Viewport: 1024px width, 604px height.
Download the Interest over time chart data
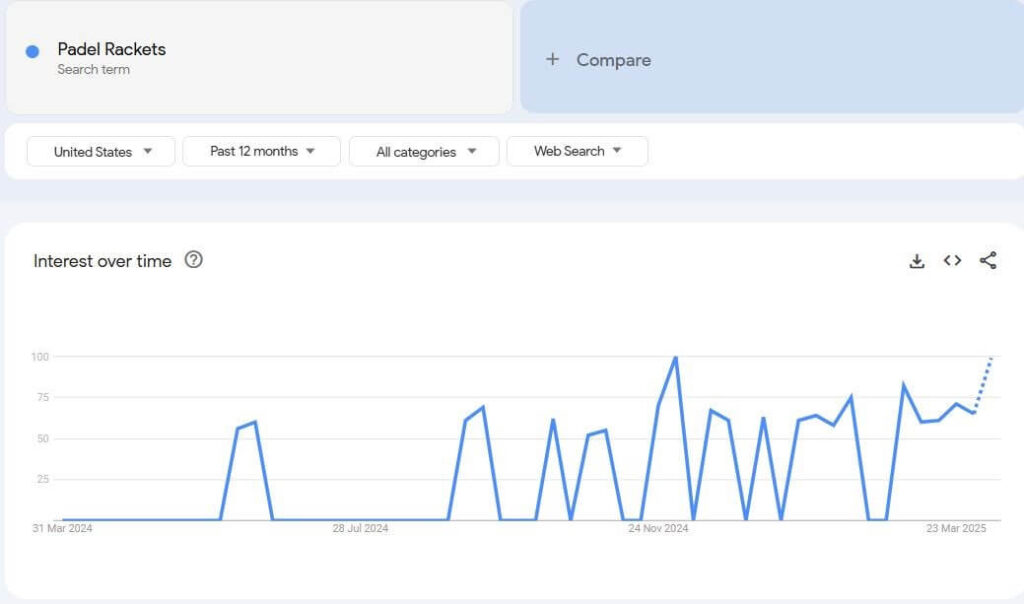tap(916, 261)
